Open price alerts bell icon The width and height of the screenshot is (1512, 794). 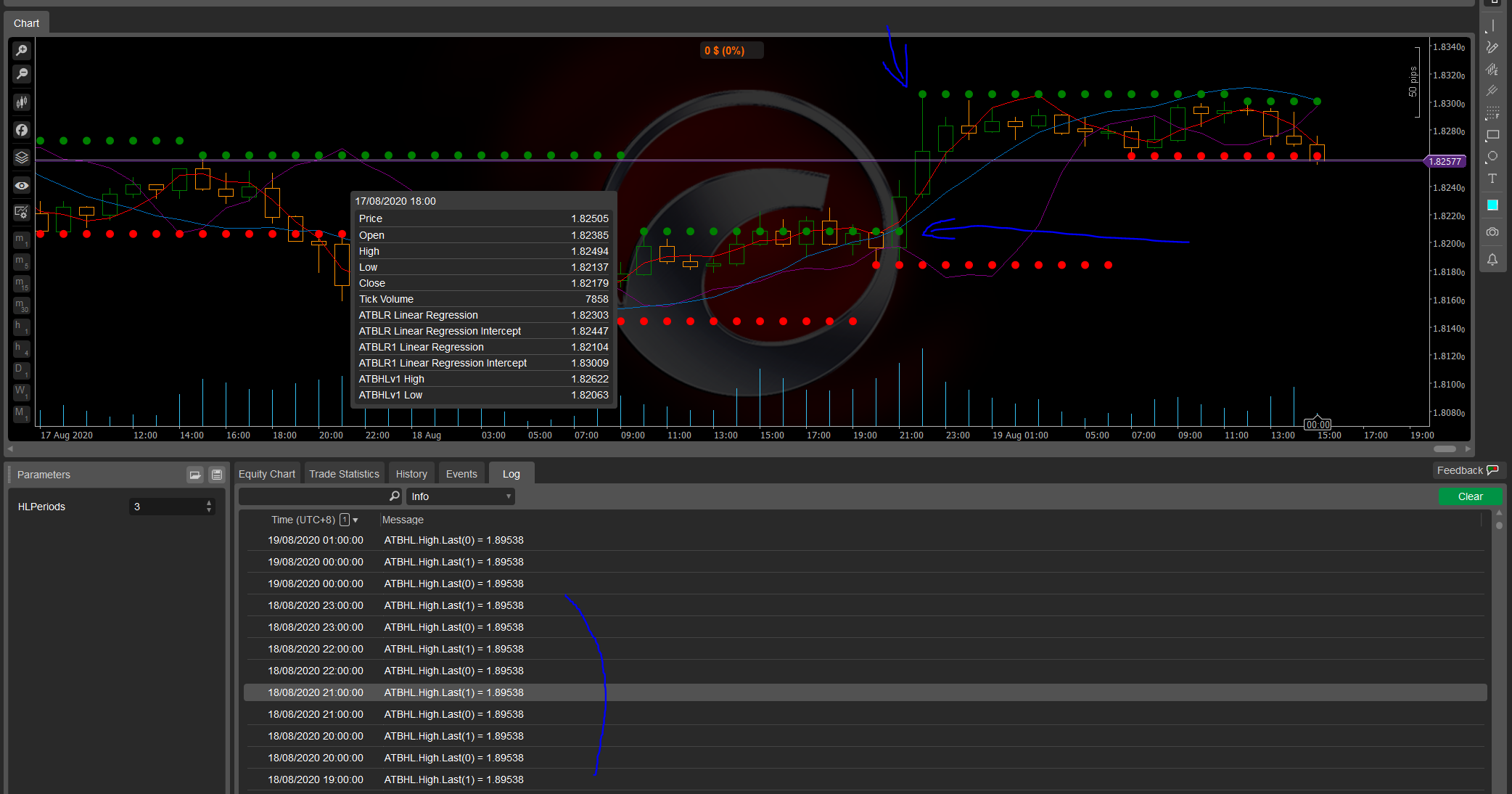point(1492,259)
